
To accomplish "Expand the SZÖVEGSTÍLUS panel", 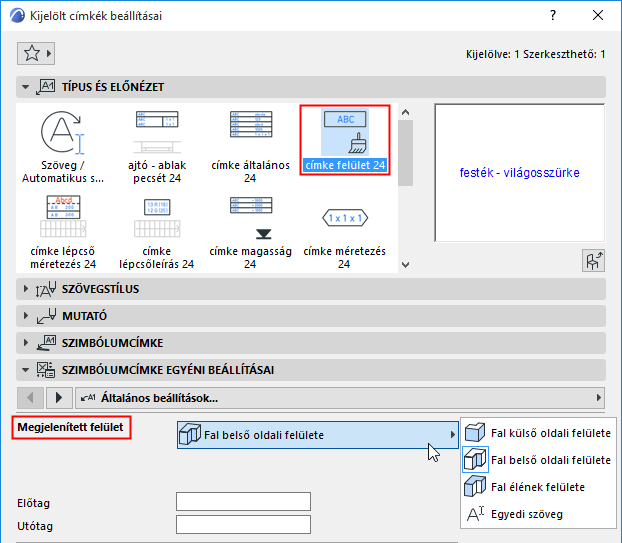I will point(26,289).
